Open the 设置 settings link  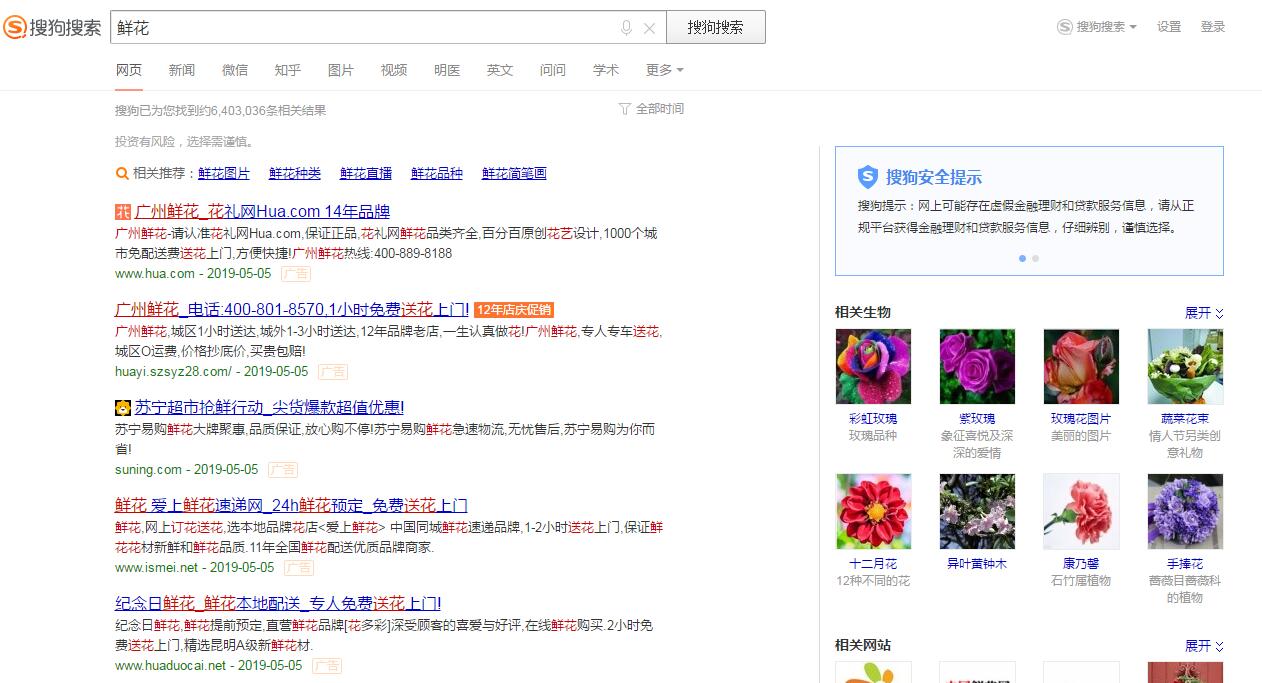1168,27
